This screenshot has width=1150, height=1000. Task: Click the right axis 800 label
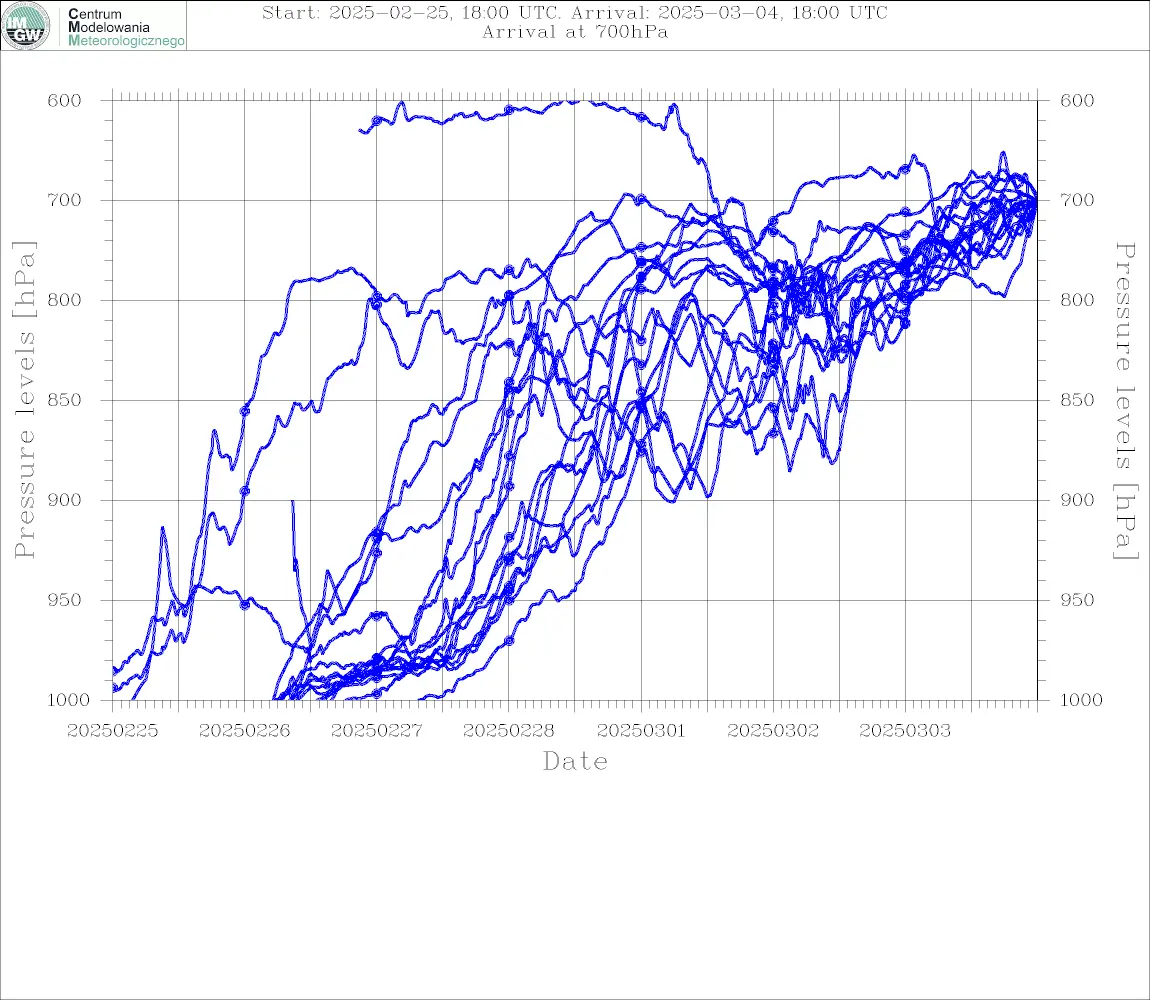[1077, 300]
